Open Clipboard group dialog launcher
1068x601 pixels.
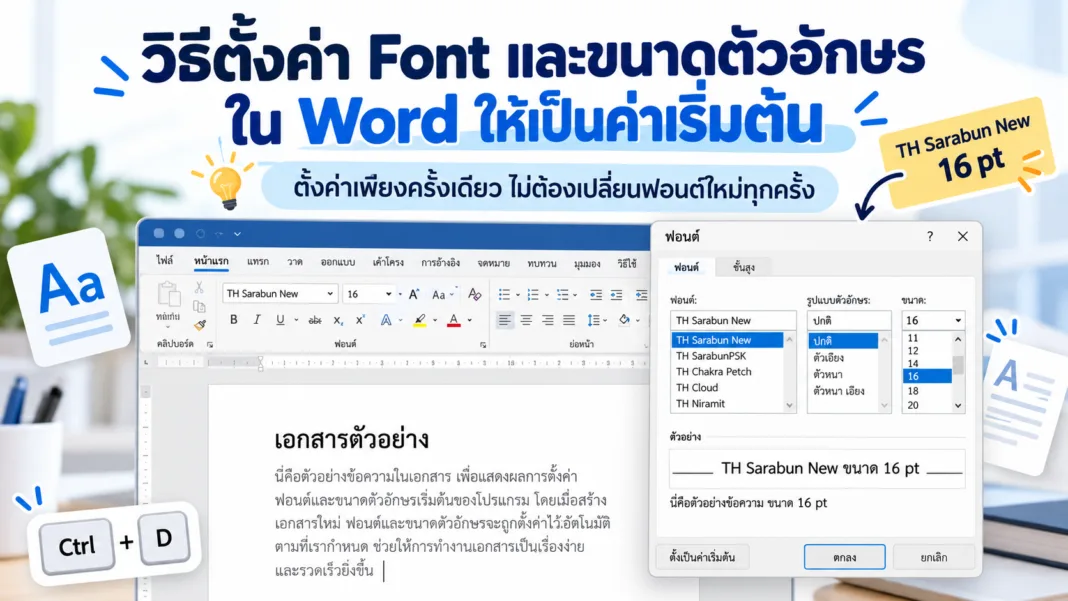tap(210, 345)
